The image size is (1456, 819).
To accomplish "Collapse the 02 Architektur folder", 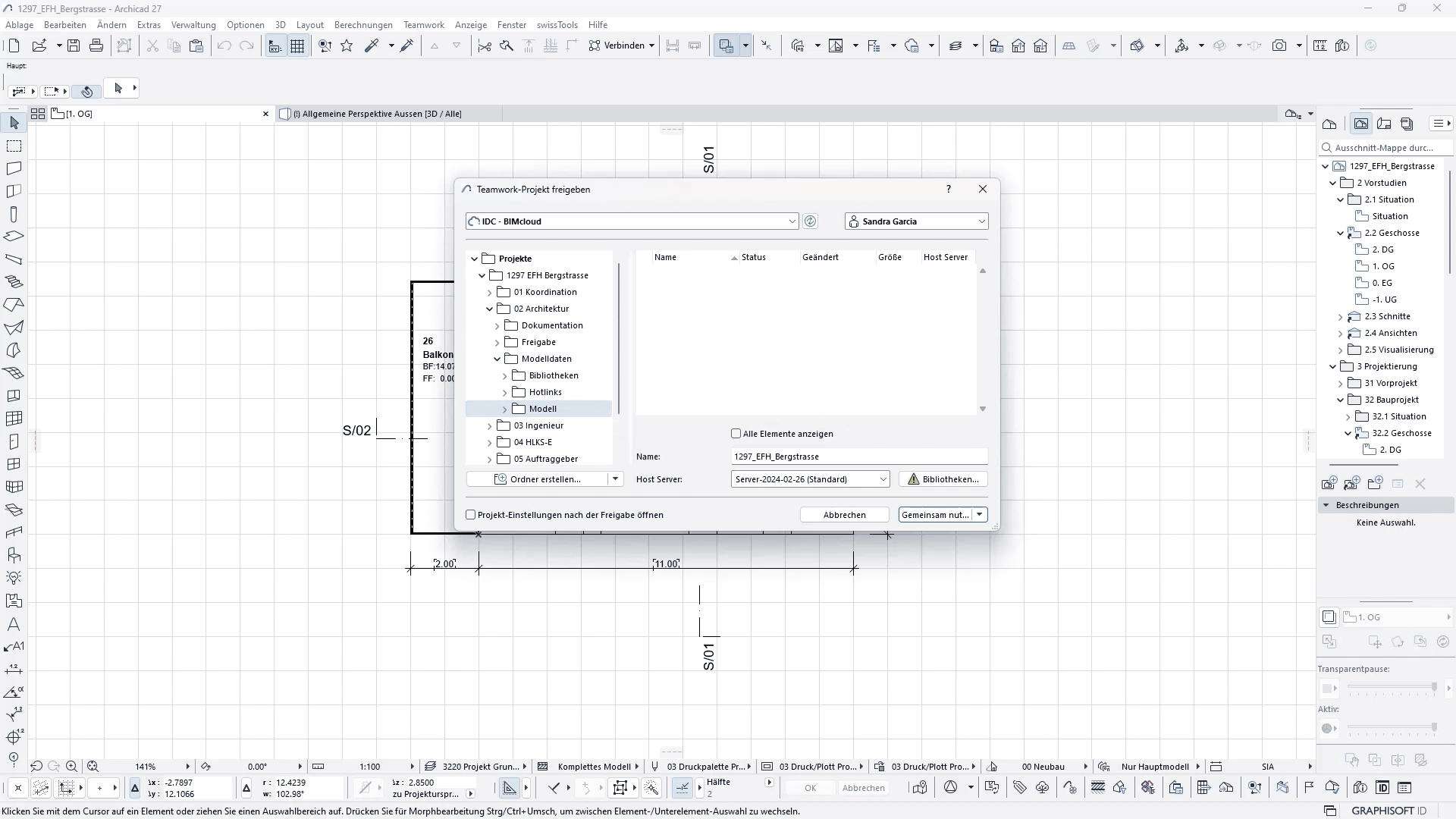I will point(489,309).
